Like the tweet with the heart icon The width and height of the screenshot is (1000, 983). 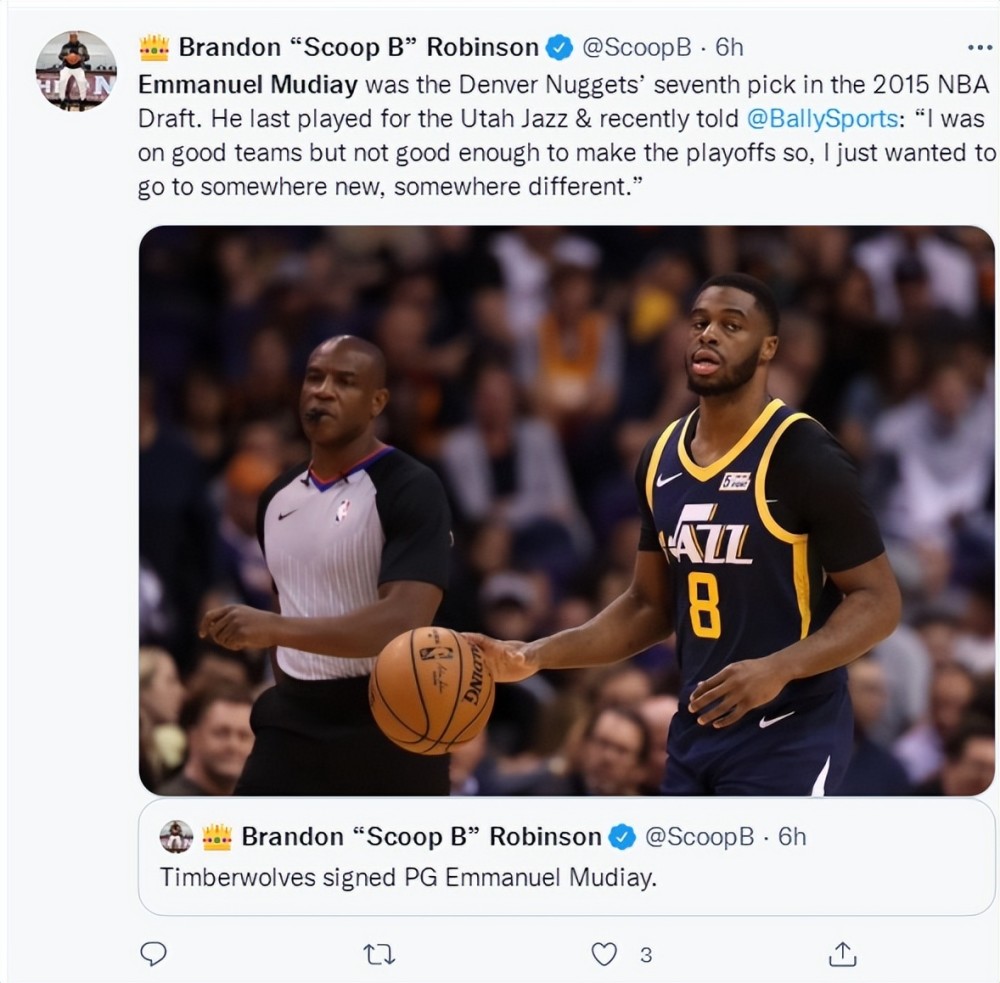[x=604, y=954]
